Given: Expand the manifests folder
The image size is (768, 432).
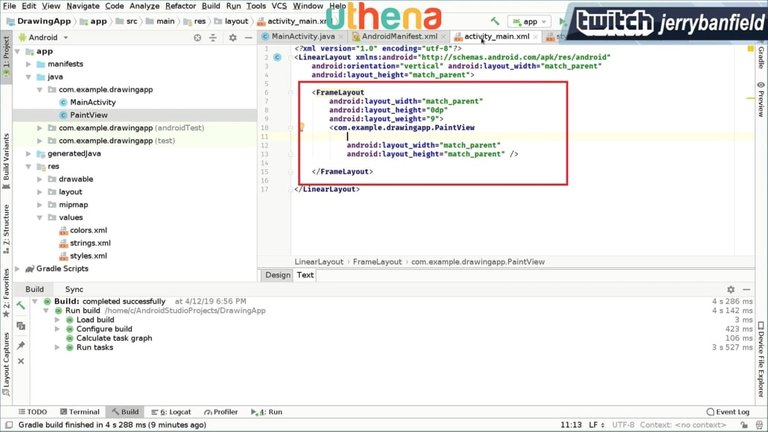Looking at the screenshot, I should point(28,63).
